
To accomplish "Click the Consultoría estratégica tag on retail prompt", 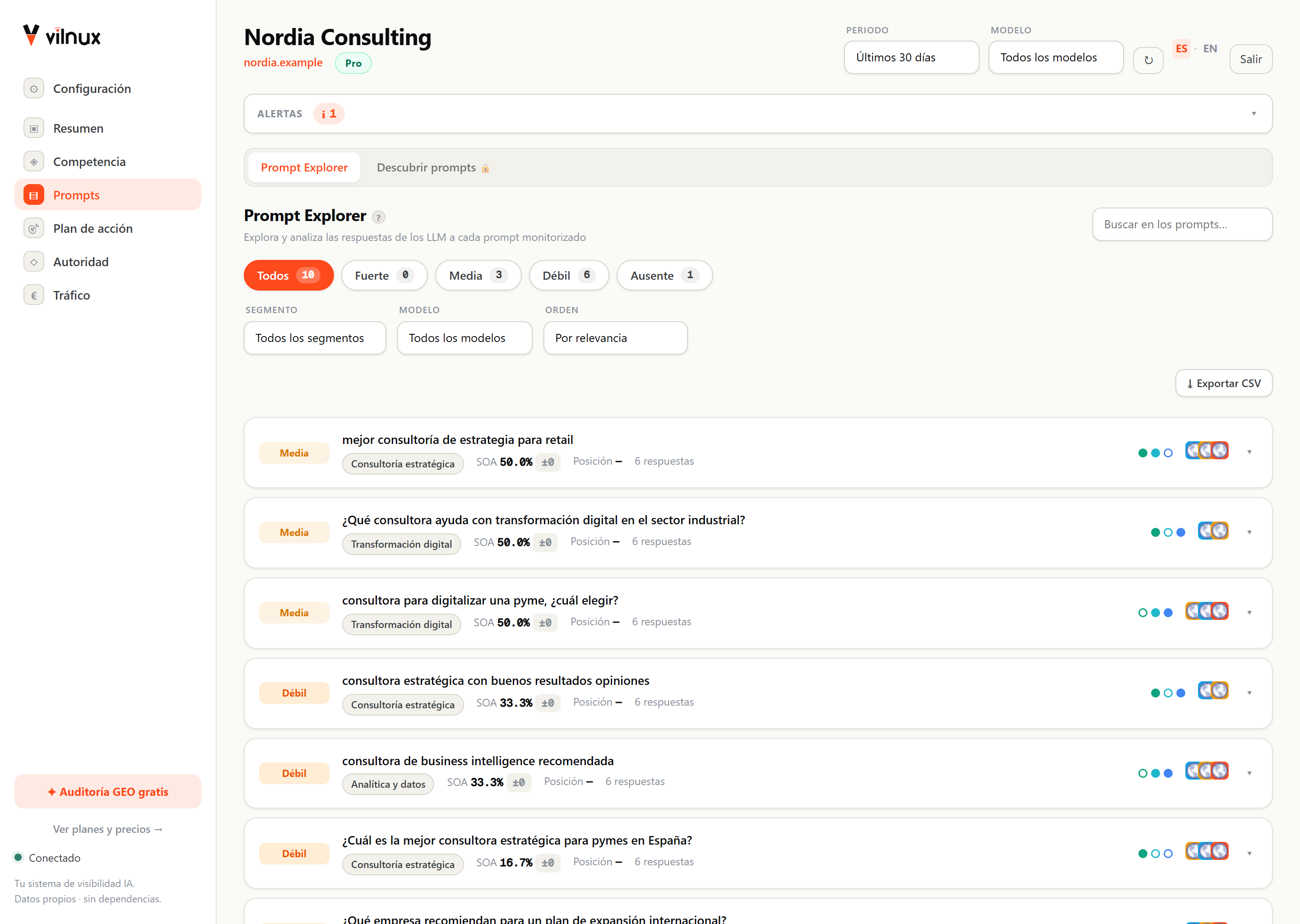I will (x=402, y=464).
